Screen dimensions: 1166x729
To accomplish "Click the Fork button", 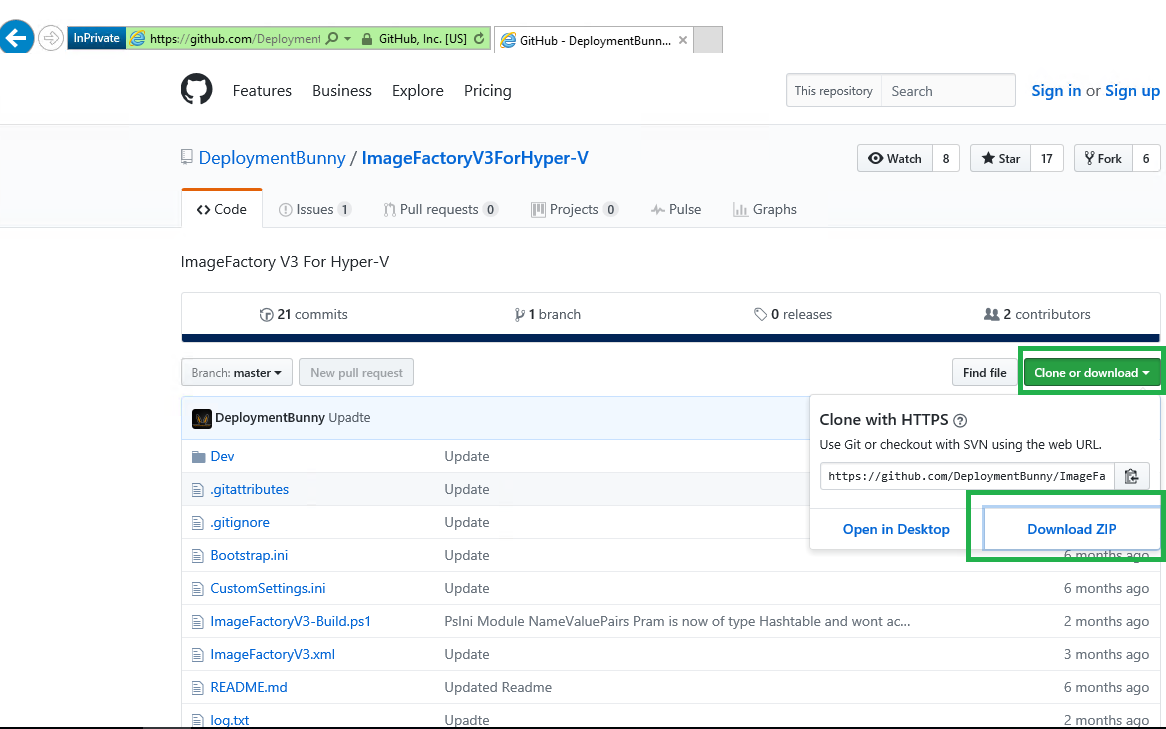I will (x=1103, y=158).
